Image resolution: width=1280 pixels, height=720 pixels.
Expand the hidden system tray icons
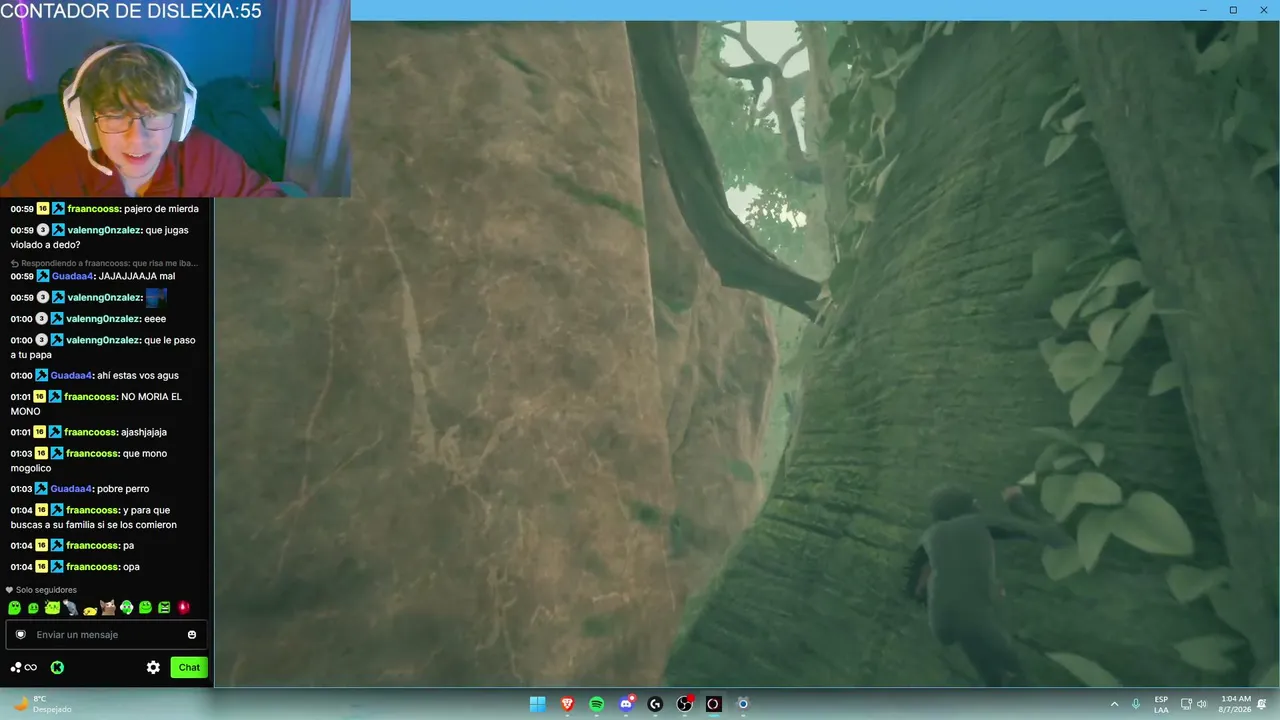pos(1114,704)
